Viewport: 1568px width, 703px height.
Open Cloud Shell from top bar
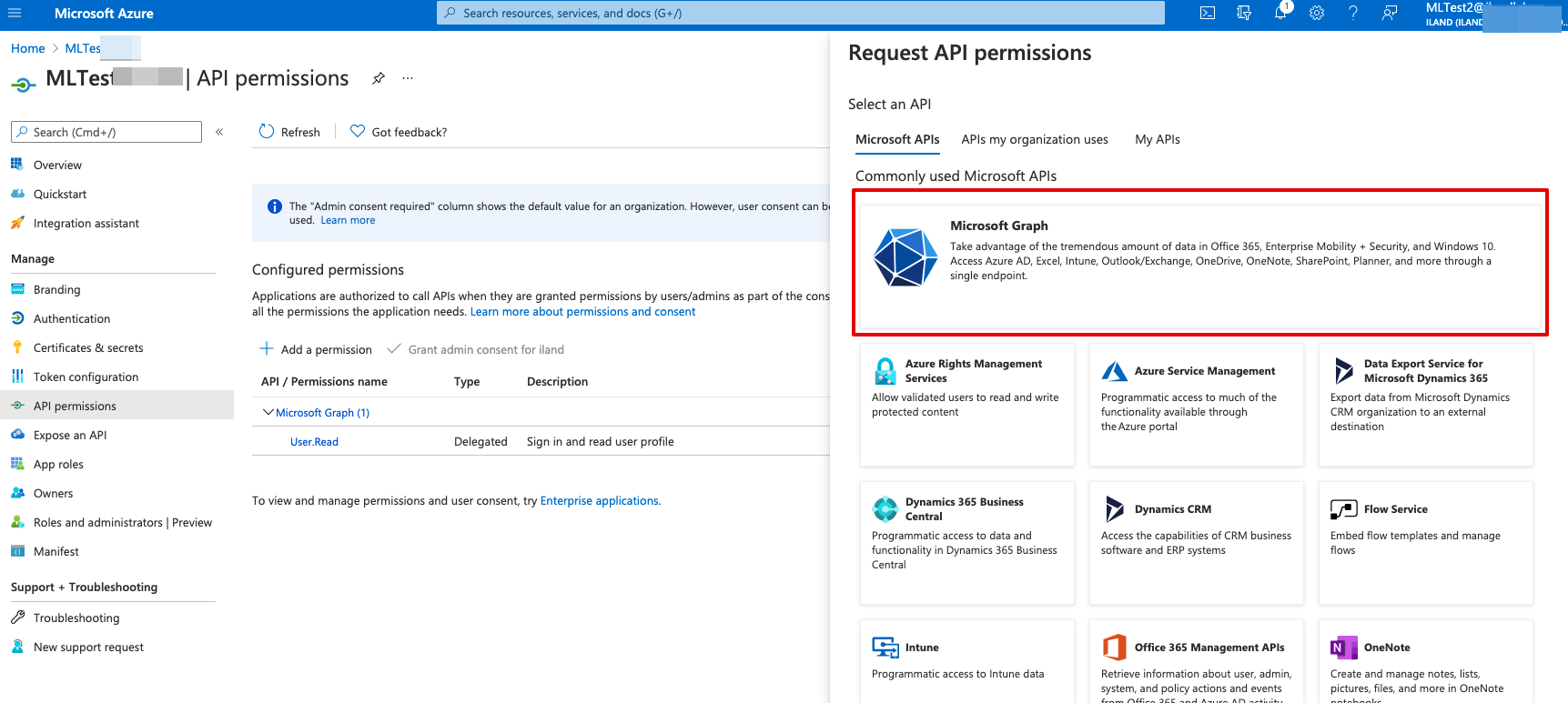(x=1208, y=13)
